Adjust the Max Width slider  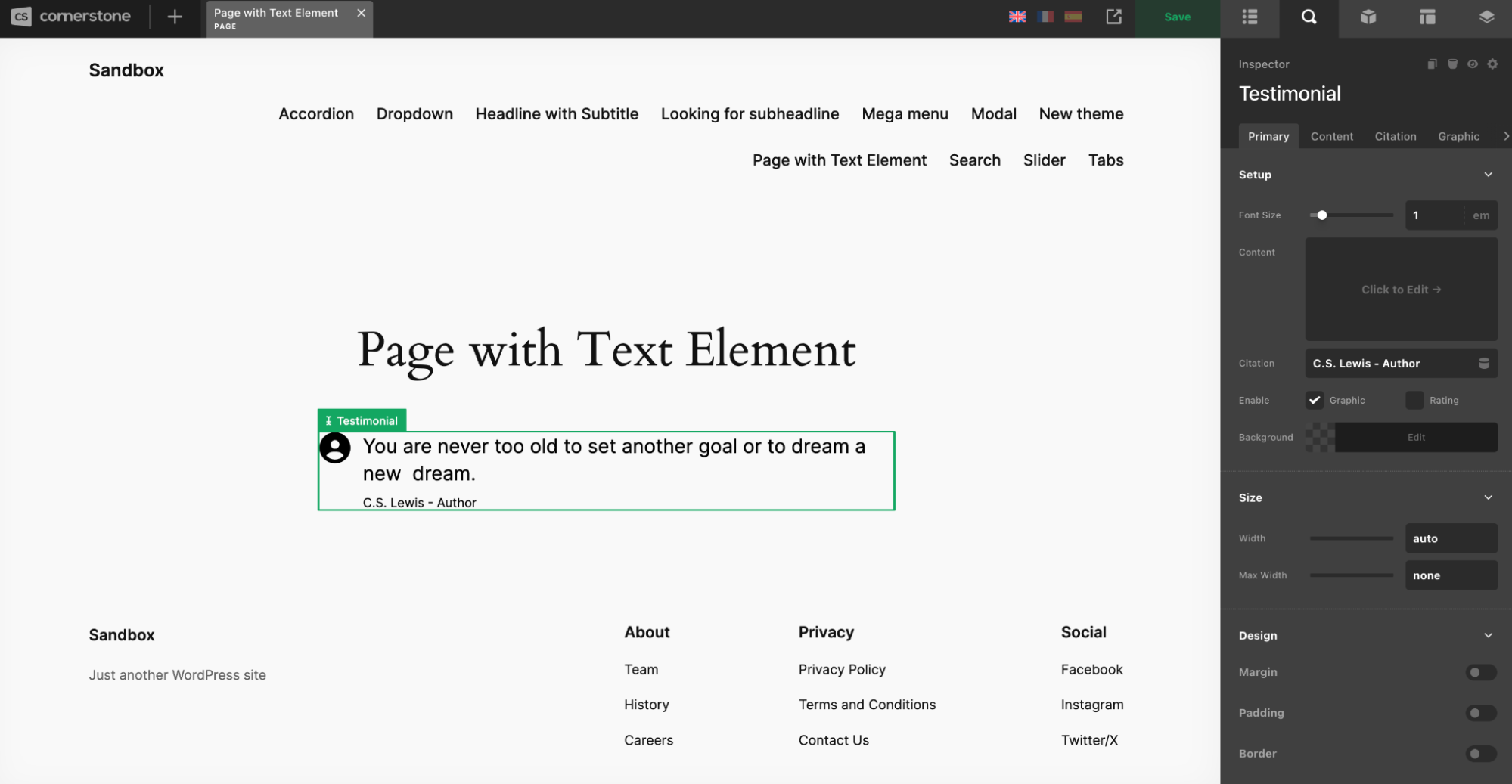click(x=1352, y=575)
